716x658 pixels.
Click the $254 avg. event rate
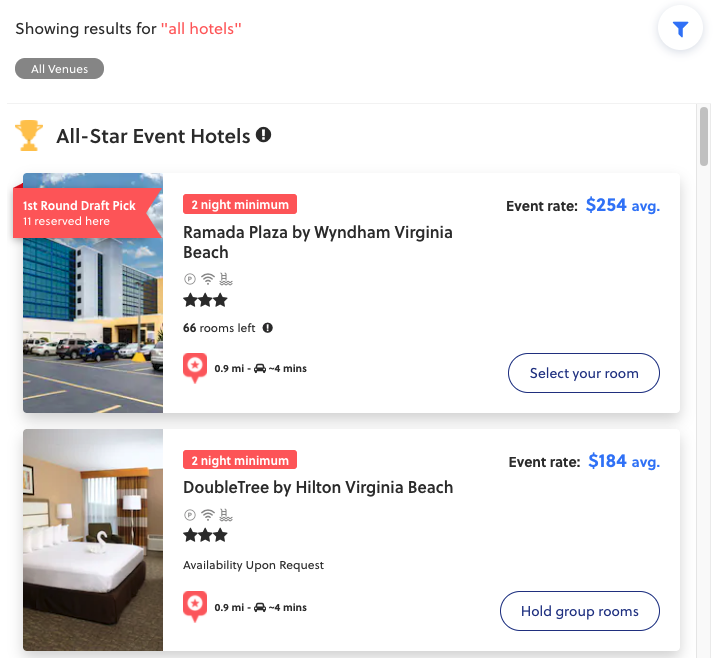click(x=622, y=206)
